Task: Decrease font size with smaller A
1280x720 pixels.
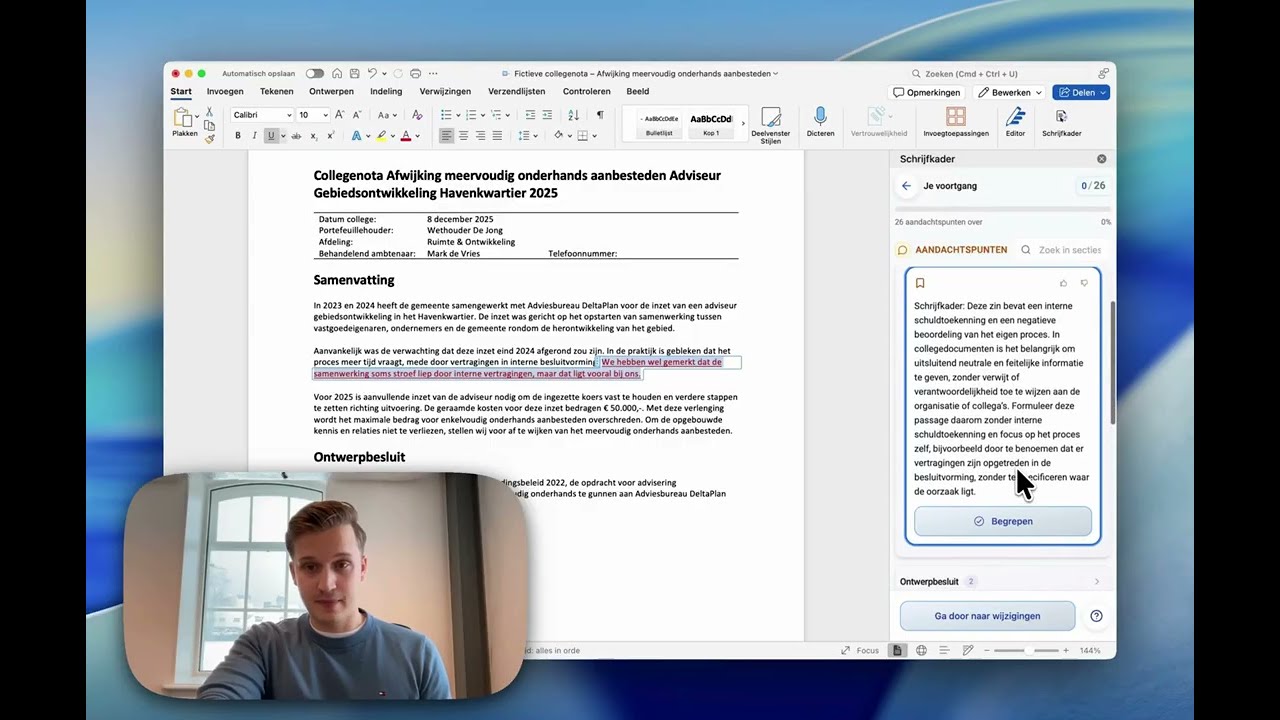Action: [357, 115]
